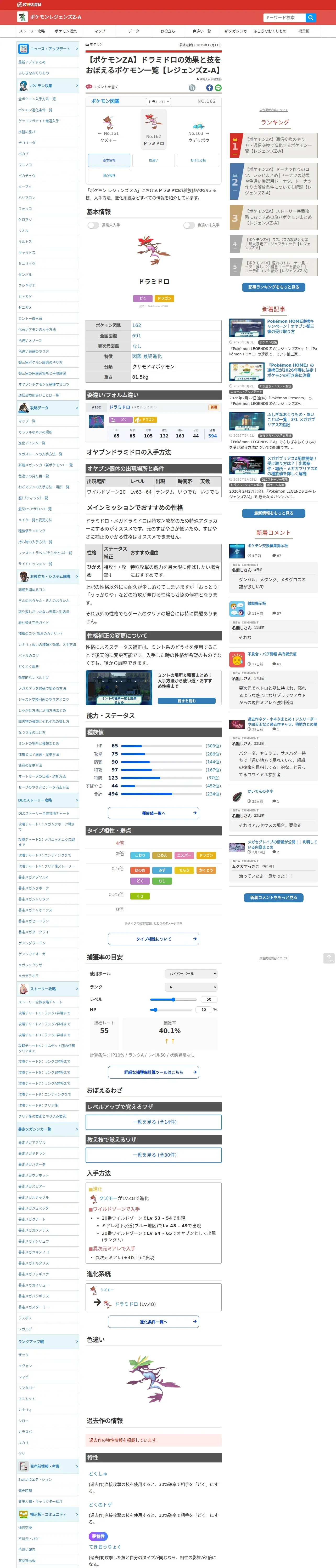Screen dimensions: 336x1568
Task: Toggle the 通常未入手 switch
Action: (x=93, y=225)
